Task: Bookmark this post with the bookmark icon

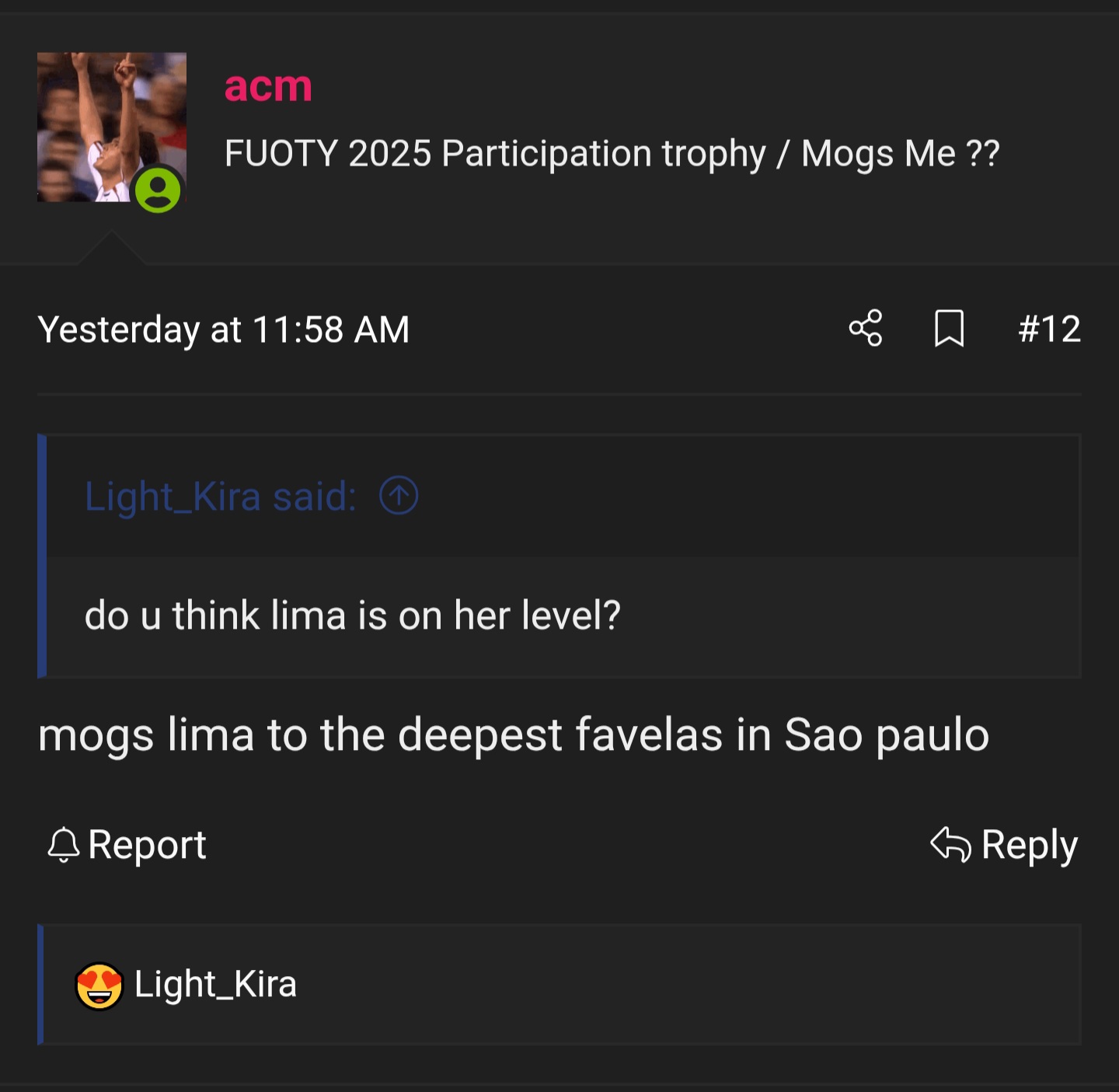Action: (x=949, y=328)
